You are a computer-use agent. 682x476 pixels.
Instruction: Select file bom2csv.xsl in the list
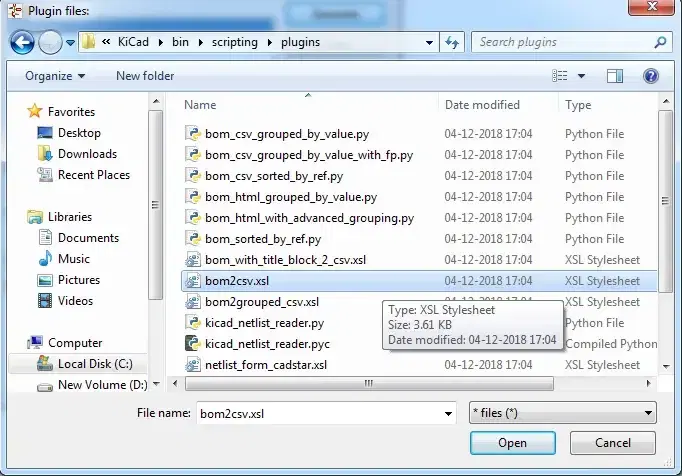click(419, 281)
